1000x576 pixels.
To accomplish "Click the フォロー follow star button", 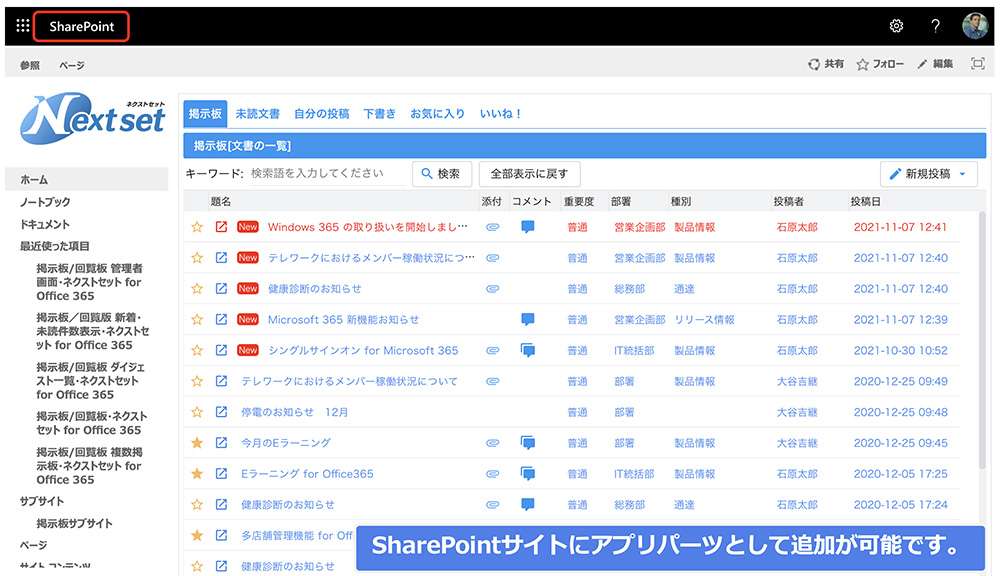I will [880, 64].
